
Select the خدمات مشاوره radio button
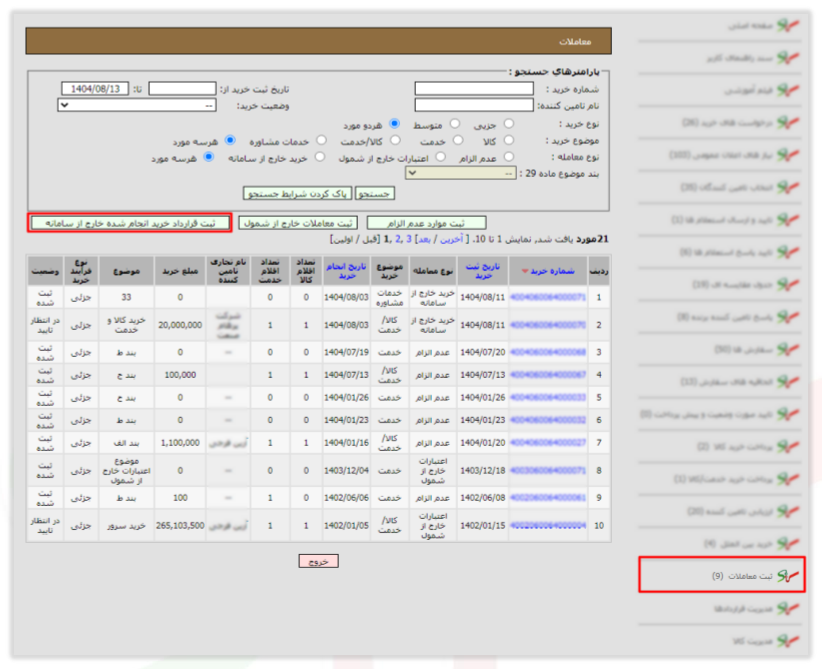click(321, 140)
